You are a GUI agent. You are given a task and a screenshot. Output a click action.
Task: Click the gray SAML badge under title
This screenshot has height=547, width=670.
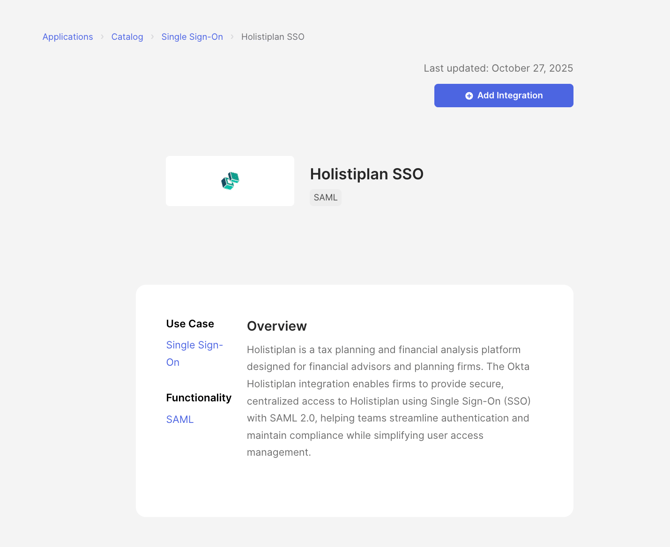(326, 198)
